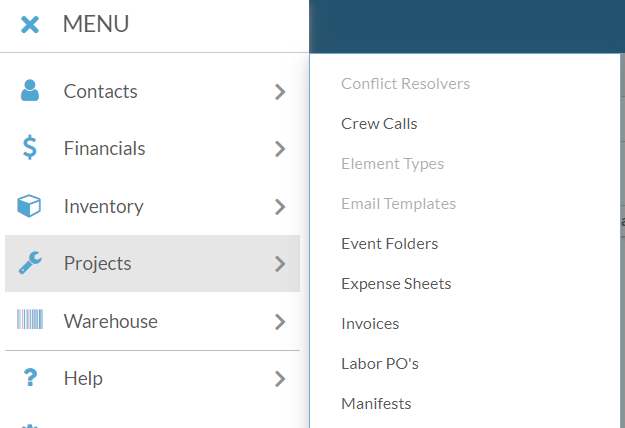Expand the Contacts submenu chevron
The height and width of the screenshot is (428, 625).
[x=280, y=92]
